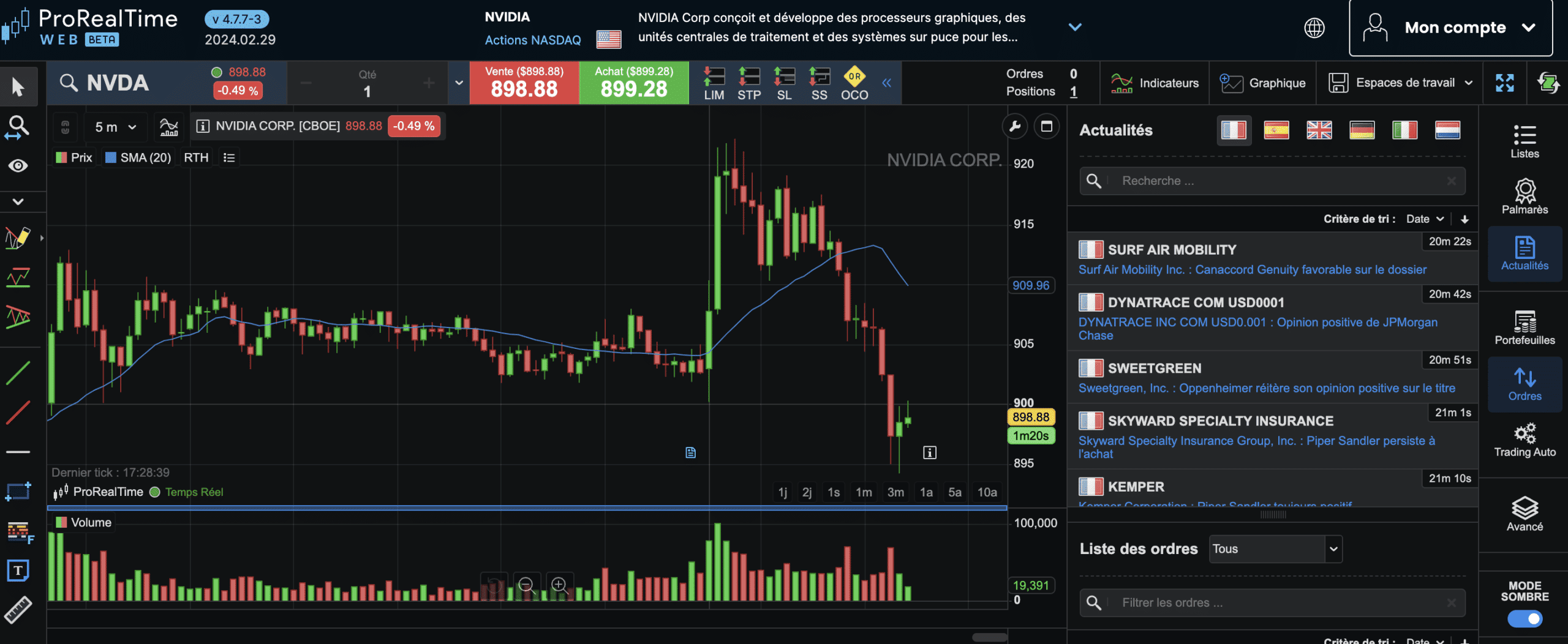Toggle drawings visibility with eye icon
This screenshot has width=1568, height=644.
pos(18,165)
